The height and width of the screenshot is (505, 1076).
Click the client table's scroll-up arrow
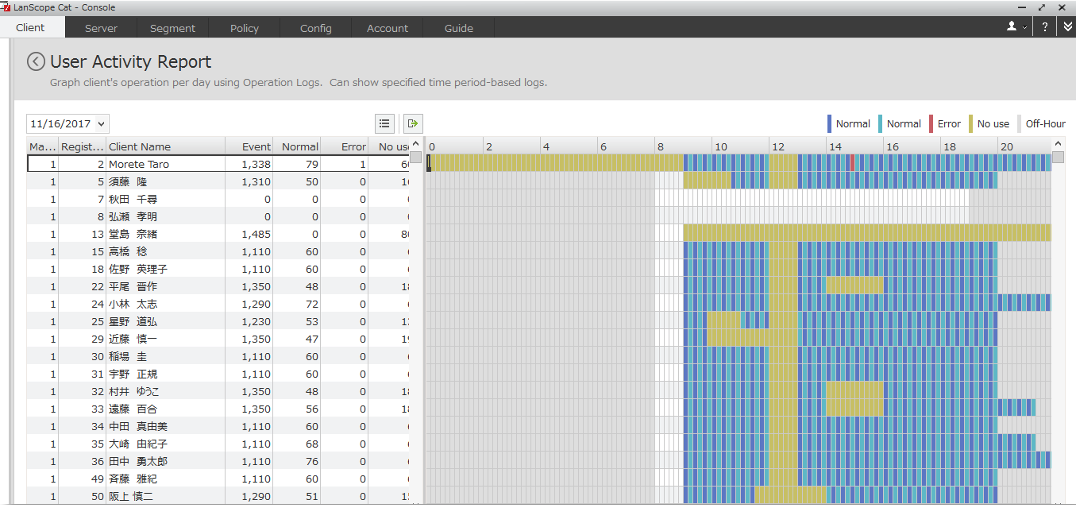416,146
